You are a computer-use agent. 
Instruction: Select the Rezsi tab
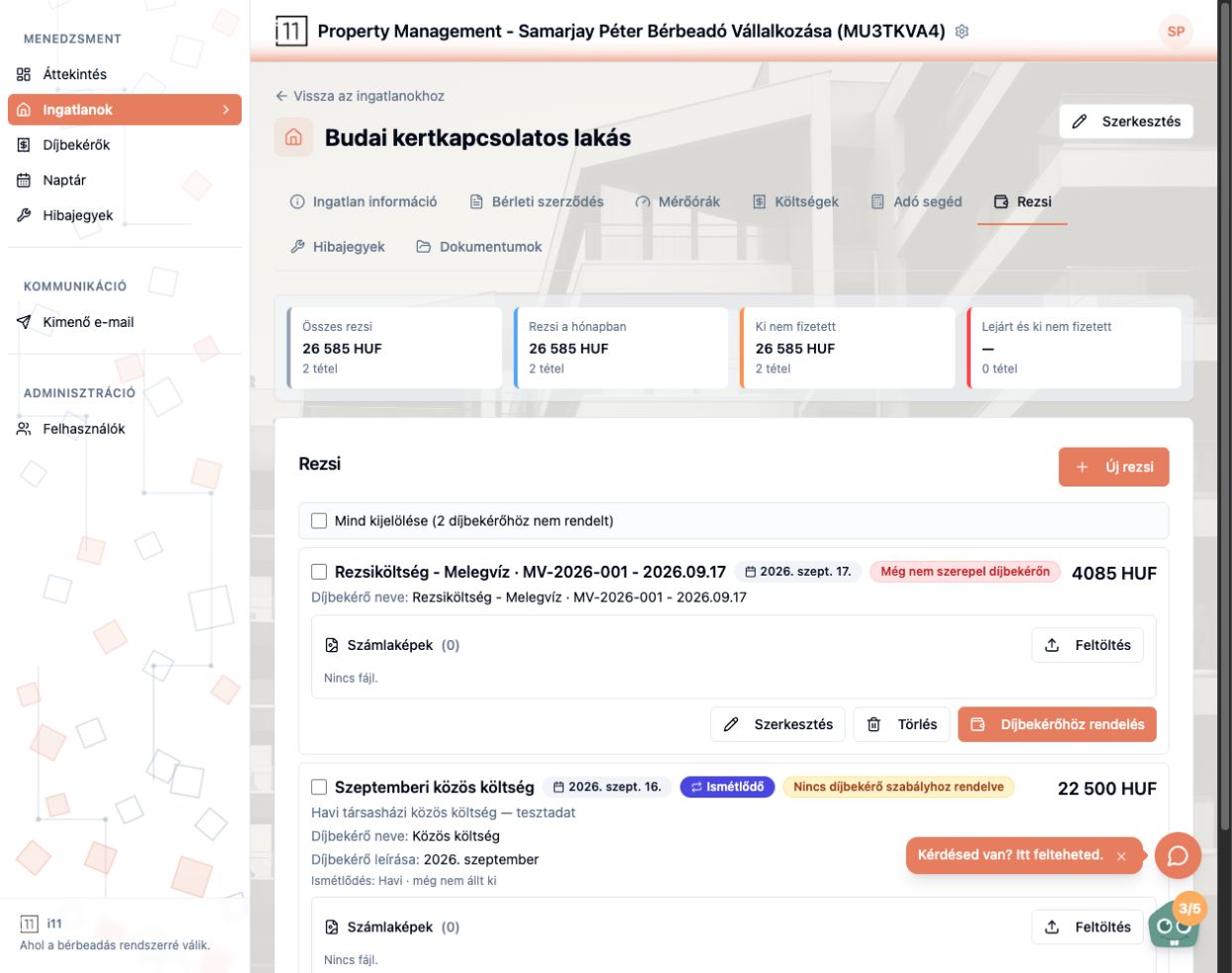pos(1022,202)
